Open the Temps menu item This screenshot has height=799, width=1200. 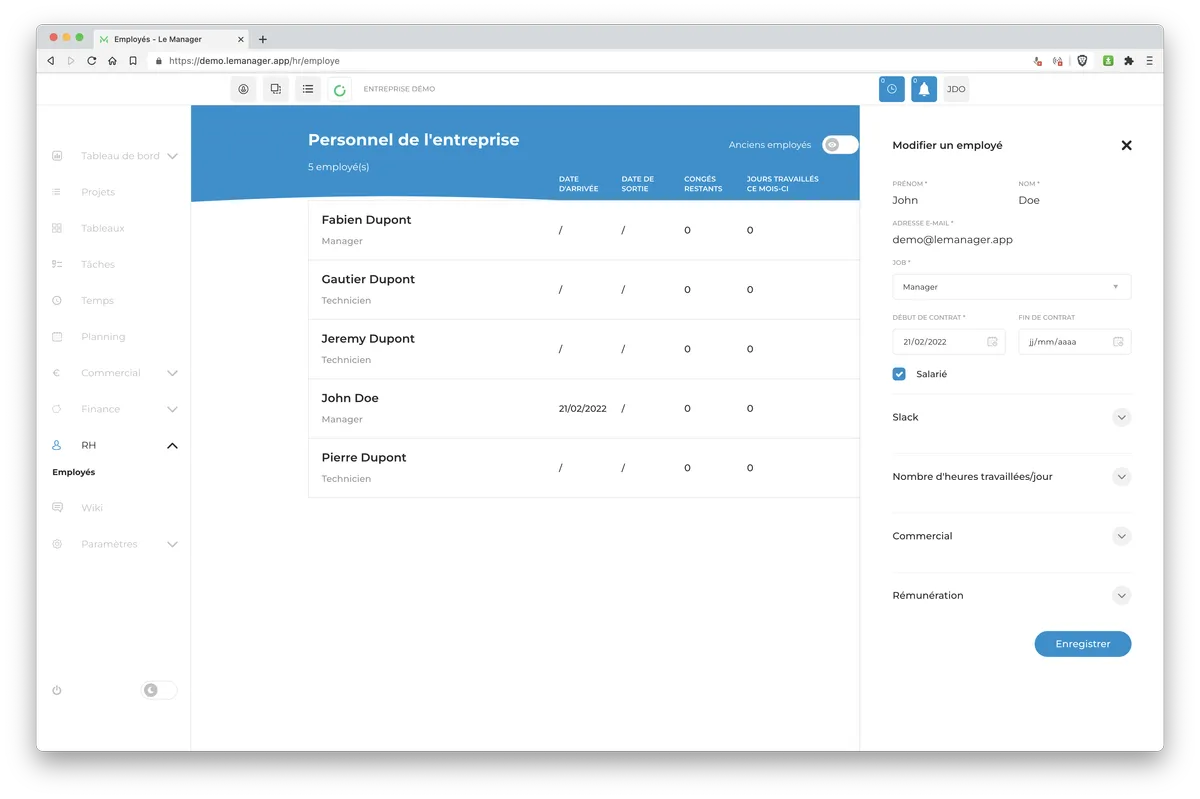pyautogui.click(x=97, y=300)
